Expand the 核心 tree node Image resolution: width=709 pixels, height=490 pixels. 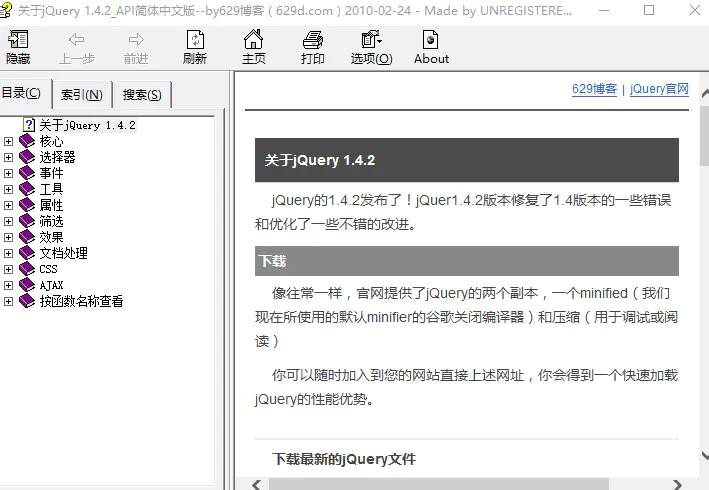[9, 141]
